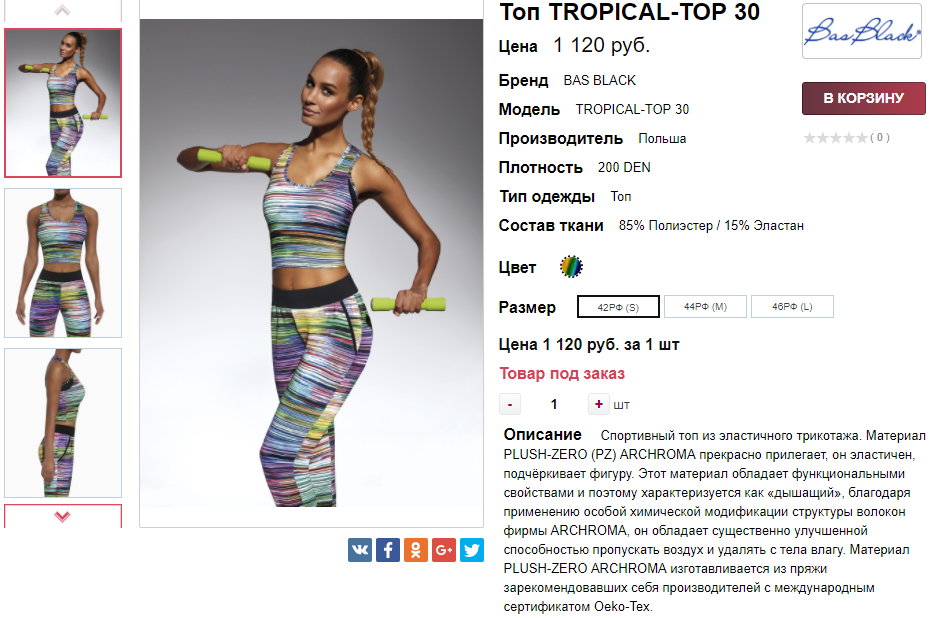Select the dumbbell pose thumbnail
The height and width of the screenshot is (618, 933).
click(62, 103)
